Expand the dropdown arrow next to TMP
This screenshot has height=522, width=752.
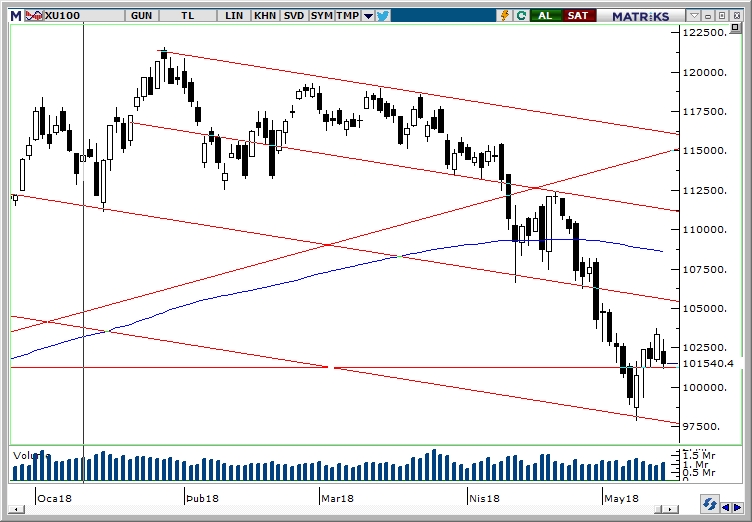[x=368, y=16]
